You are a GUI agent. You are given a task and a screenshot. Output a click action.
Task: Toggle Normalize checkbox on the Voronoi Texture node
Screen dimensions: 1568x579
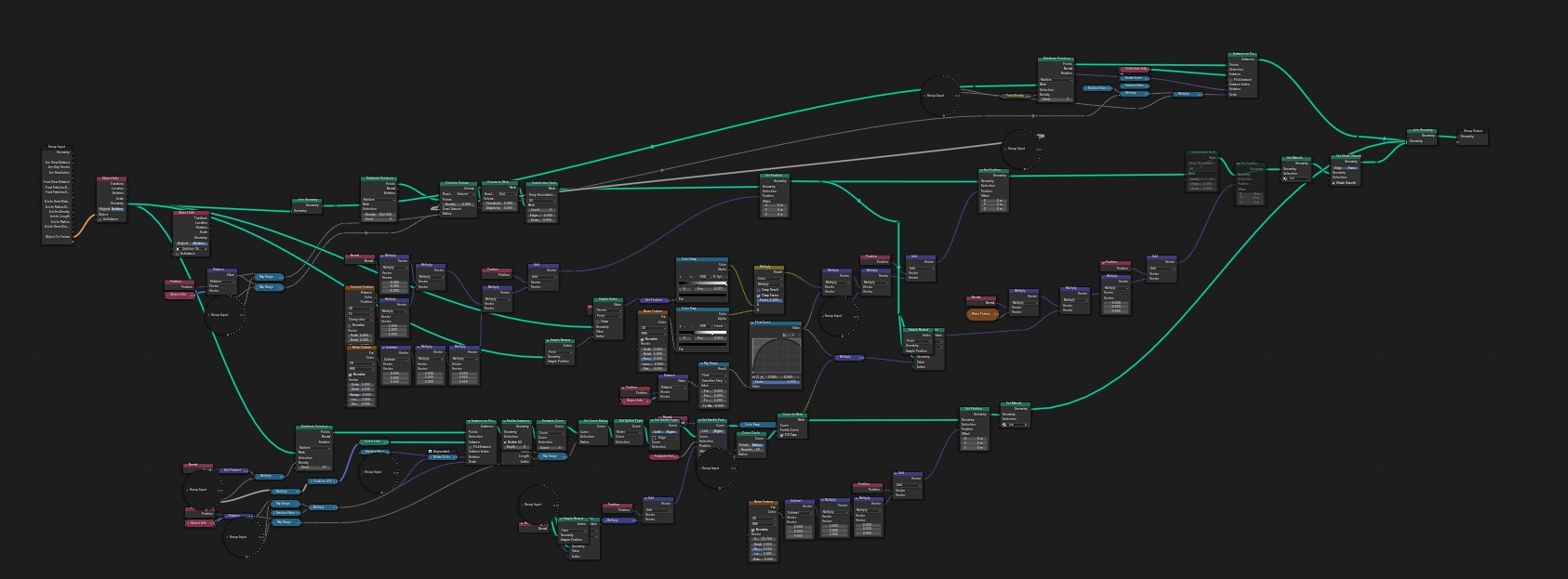(351, 324)
